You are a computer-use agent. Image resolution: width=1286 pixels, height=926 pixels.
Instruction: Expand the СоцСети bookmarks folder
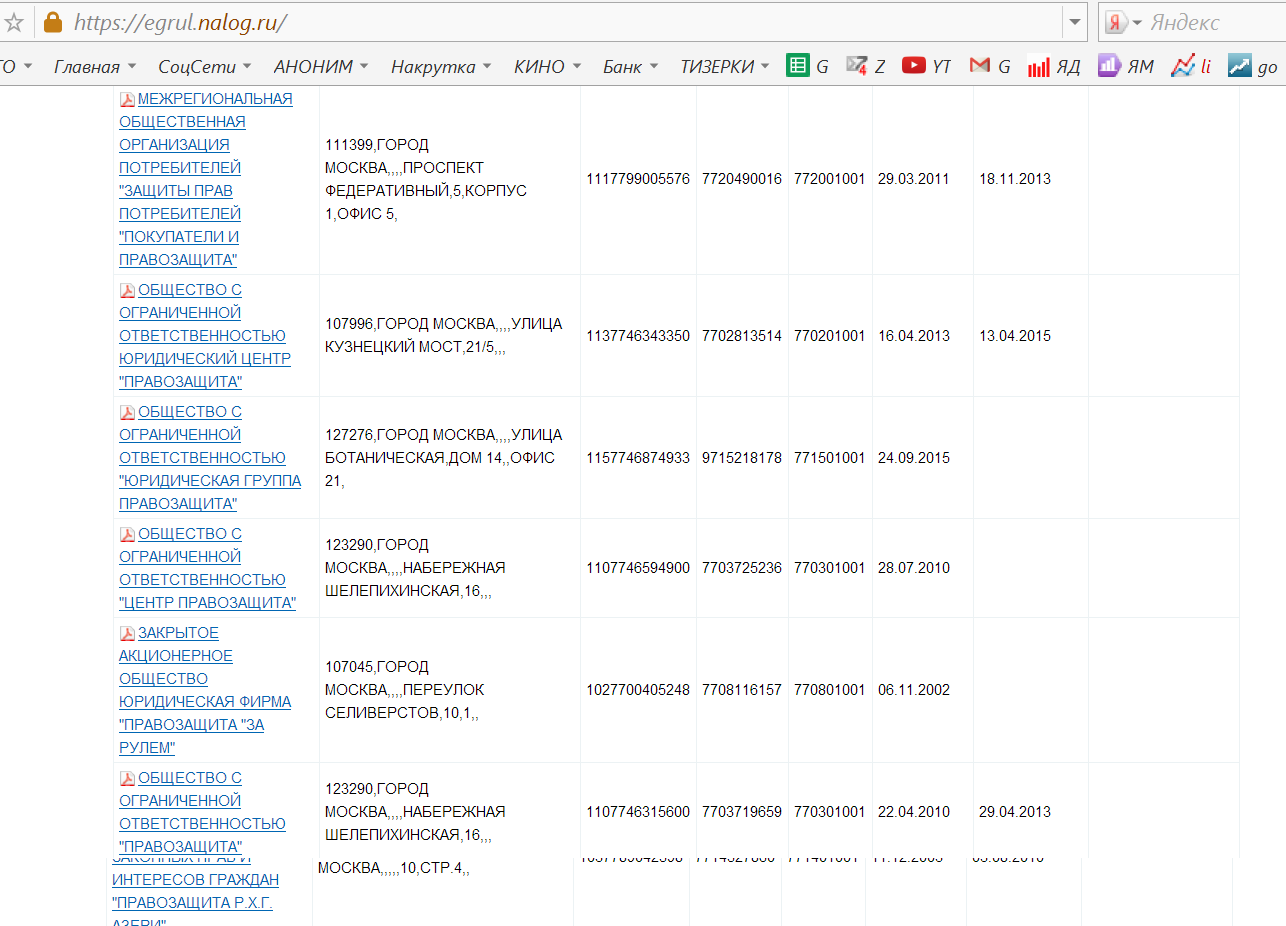(207, 66)
